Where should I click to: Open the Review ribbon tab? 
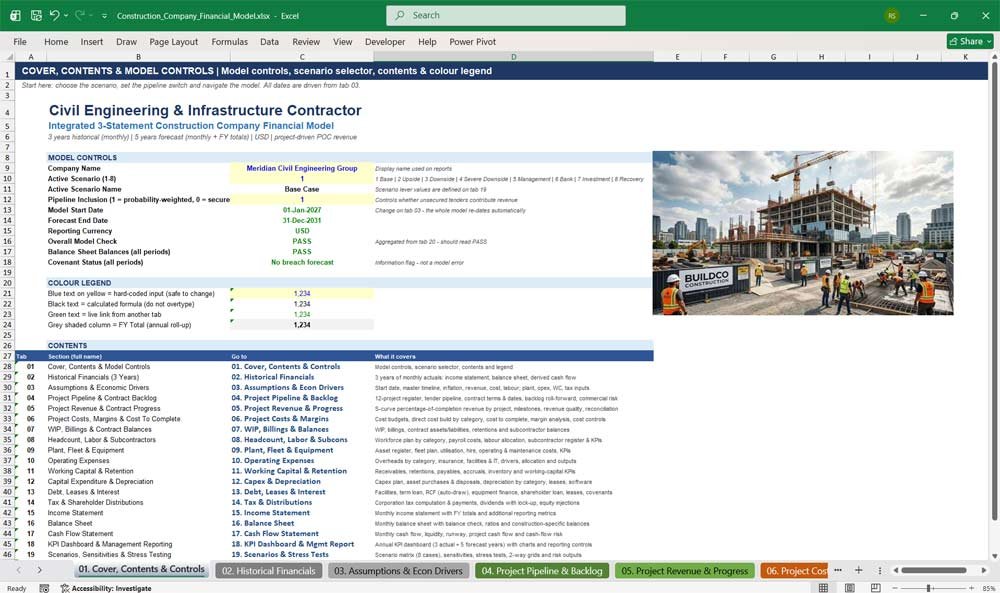[x=306, y=41]
